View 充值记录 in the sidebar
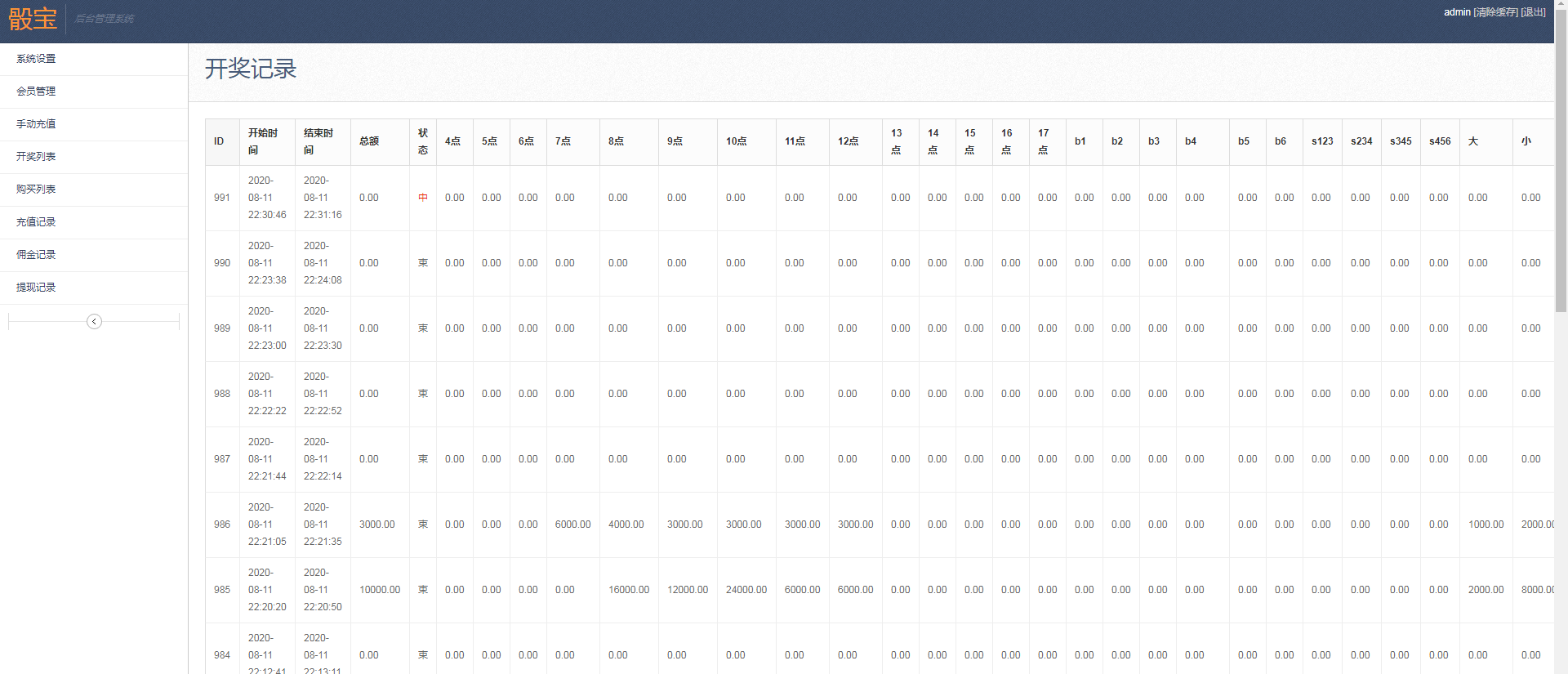This screenshot has height=674, width=1568. click(36, 222)
